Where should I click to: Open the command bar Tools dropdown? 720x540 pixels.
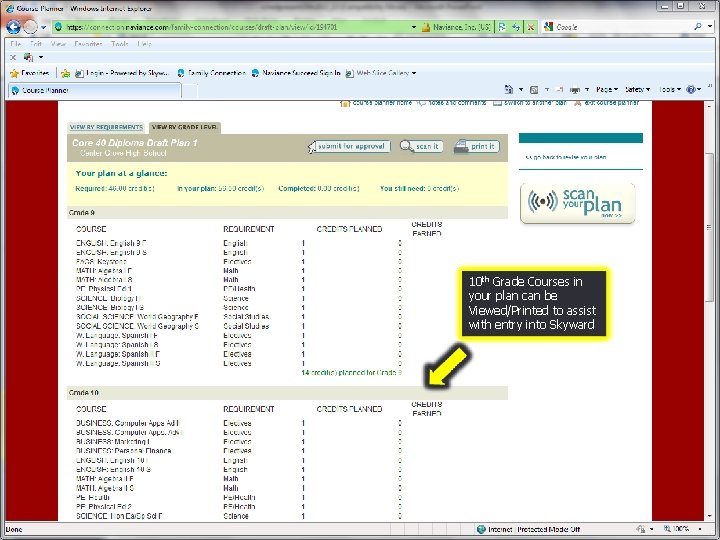669,90
